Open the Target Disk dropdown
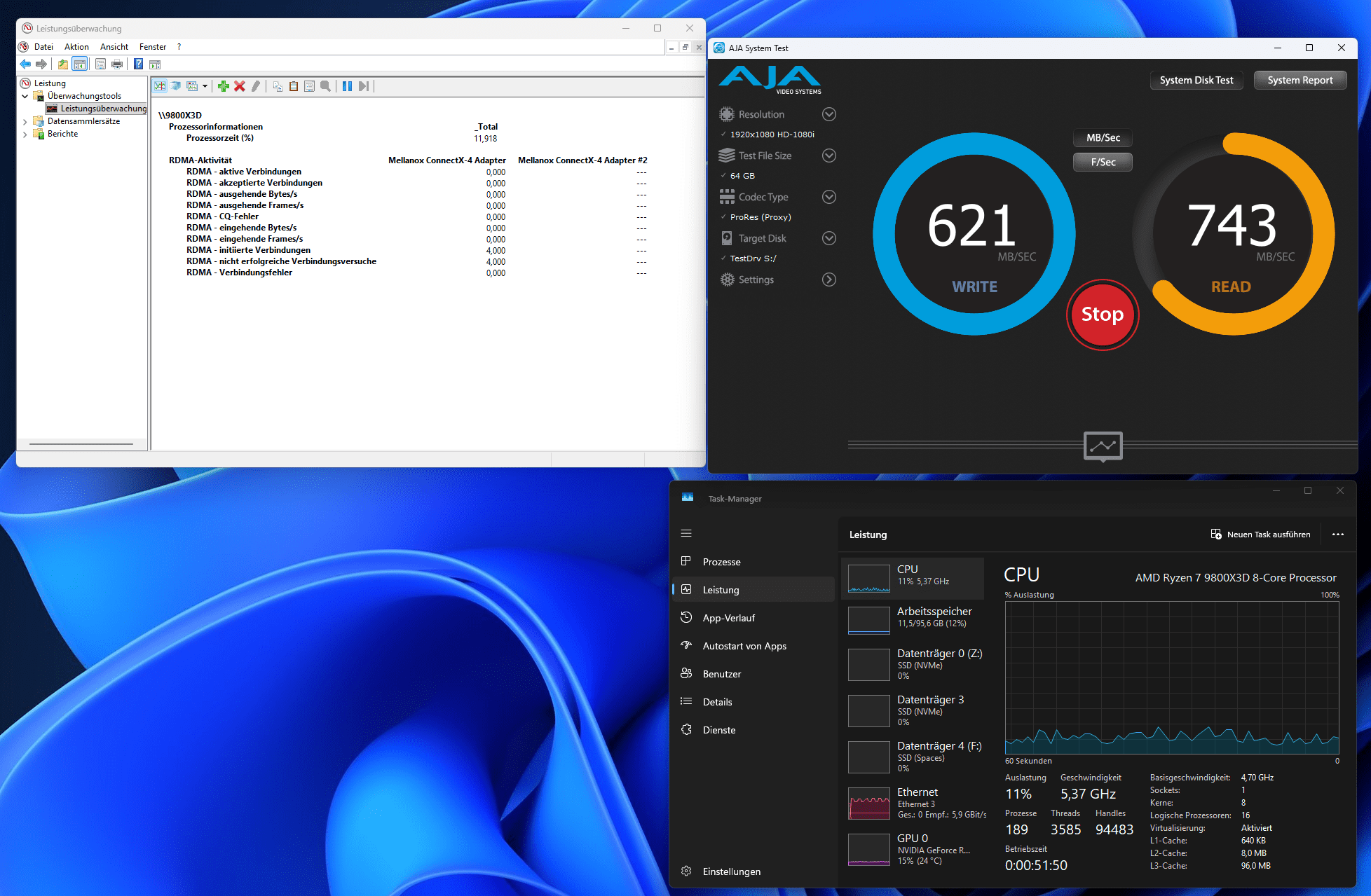 point(828,238)
